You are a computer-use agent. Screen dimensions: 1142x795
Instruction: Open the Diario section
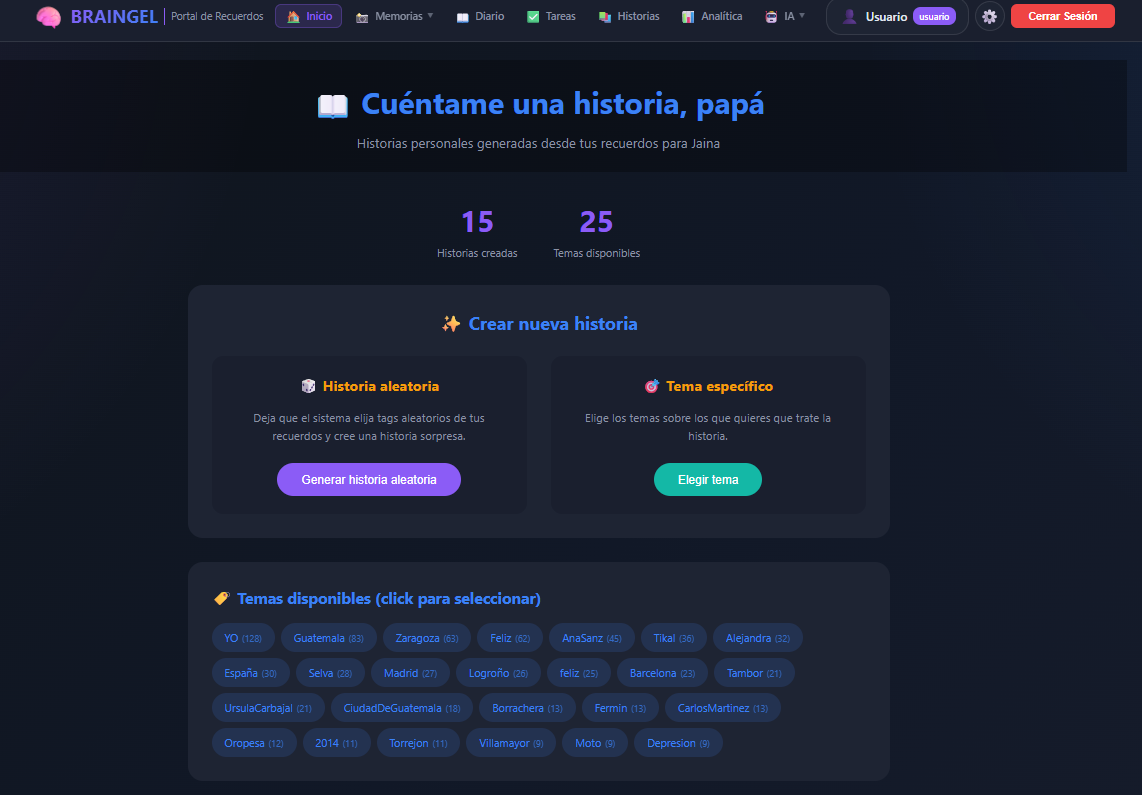(x=480, y=17)
